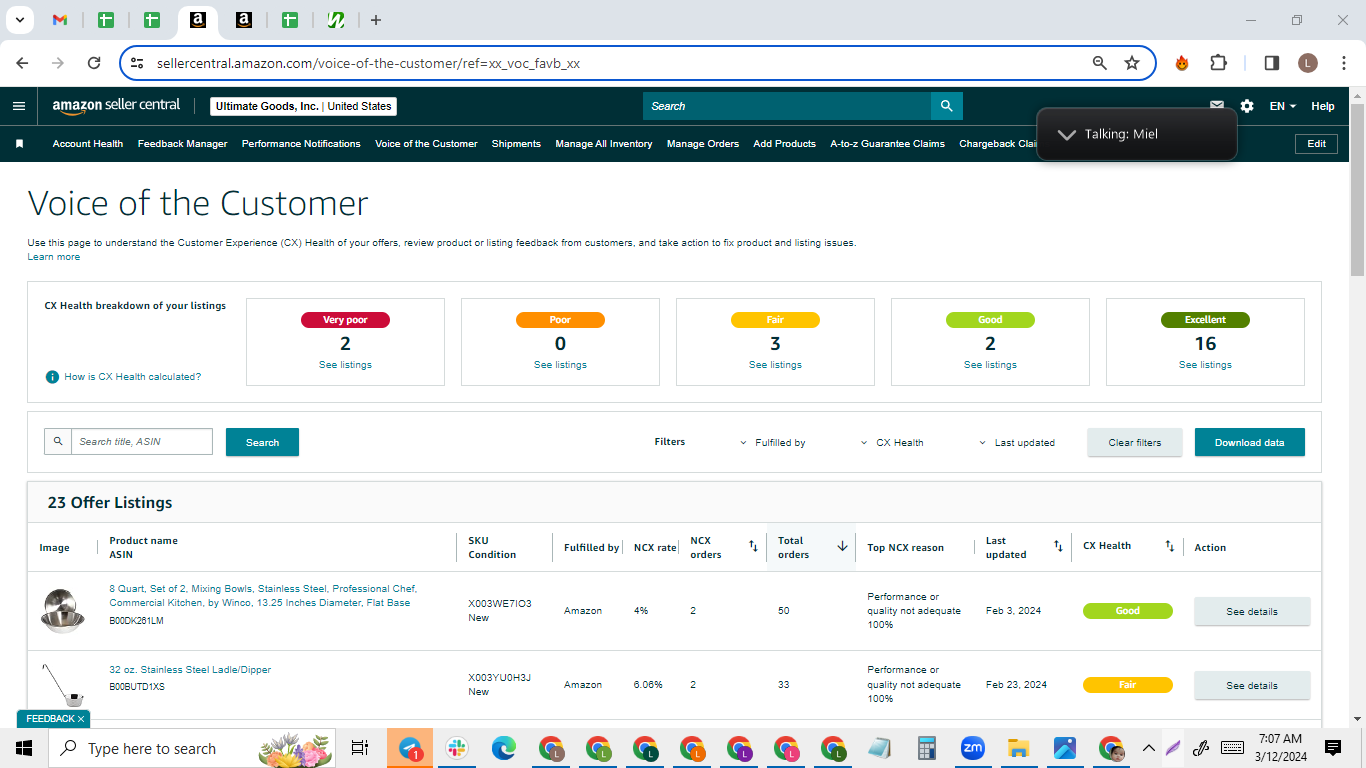Screen dimensions: 1366x768
Task: Expand the Last updated filter
Action: (1016, 442)
